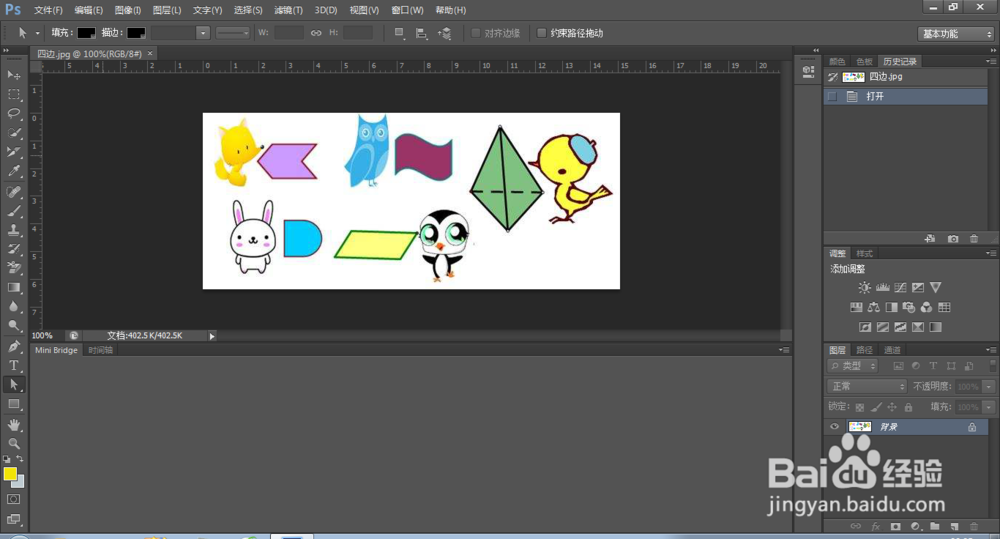Select the Move tool in the toolbox
This screenshot has width=1000, height=539.
coord(13,75)
